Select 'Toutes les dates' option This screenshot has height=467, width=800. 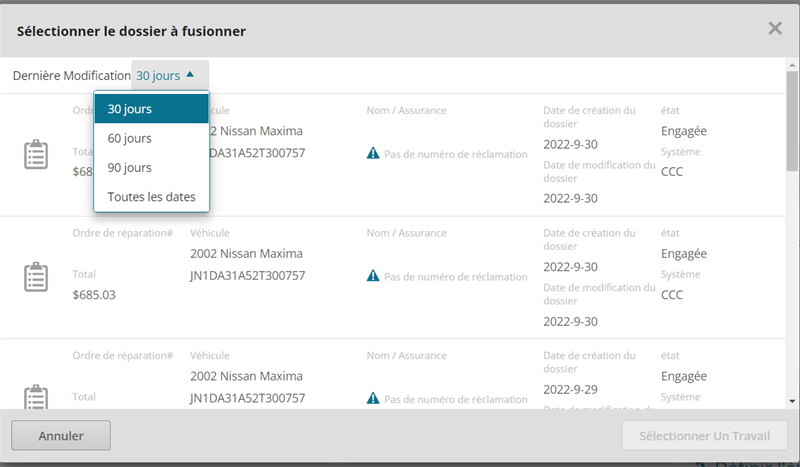152,197
